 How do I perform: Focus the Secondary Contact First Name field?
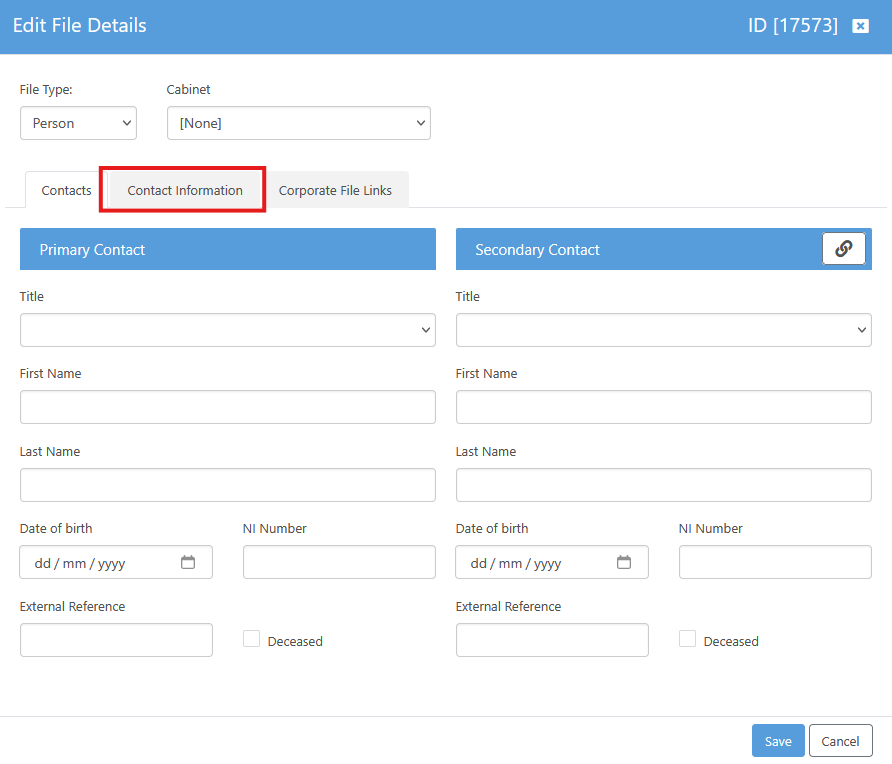point(663,407)
